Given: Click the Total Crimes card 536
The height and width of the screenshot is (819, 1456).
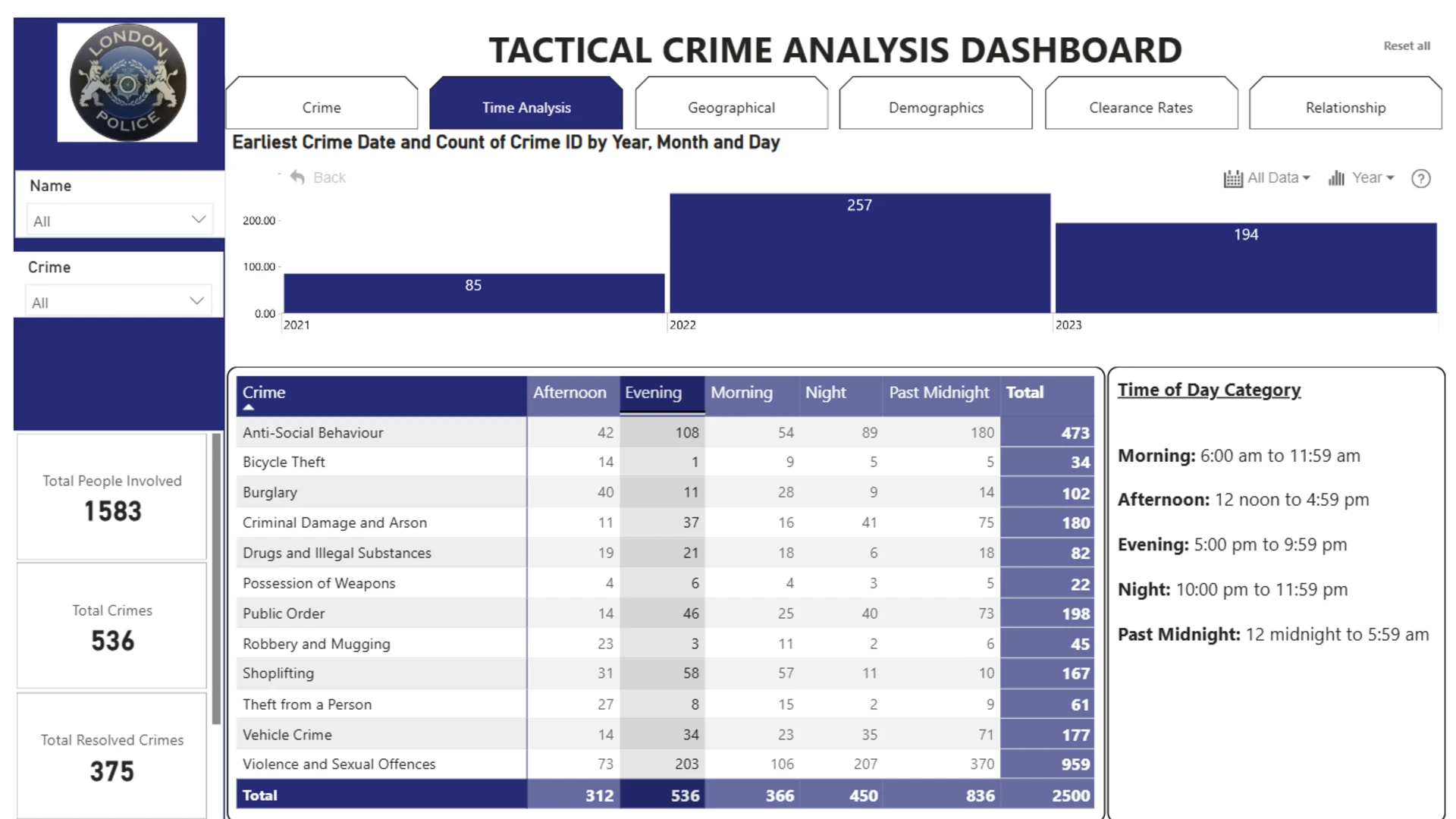Looking at the screenshot, I should coord(112,626).
